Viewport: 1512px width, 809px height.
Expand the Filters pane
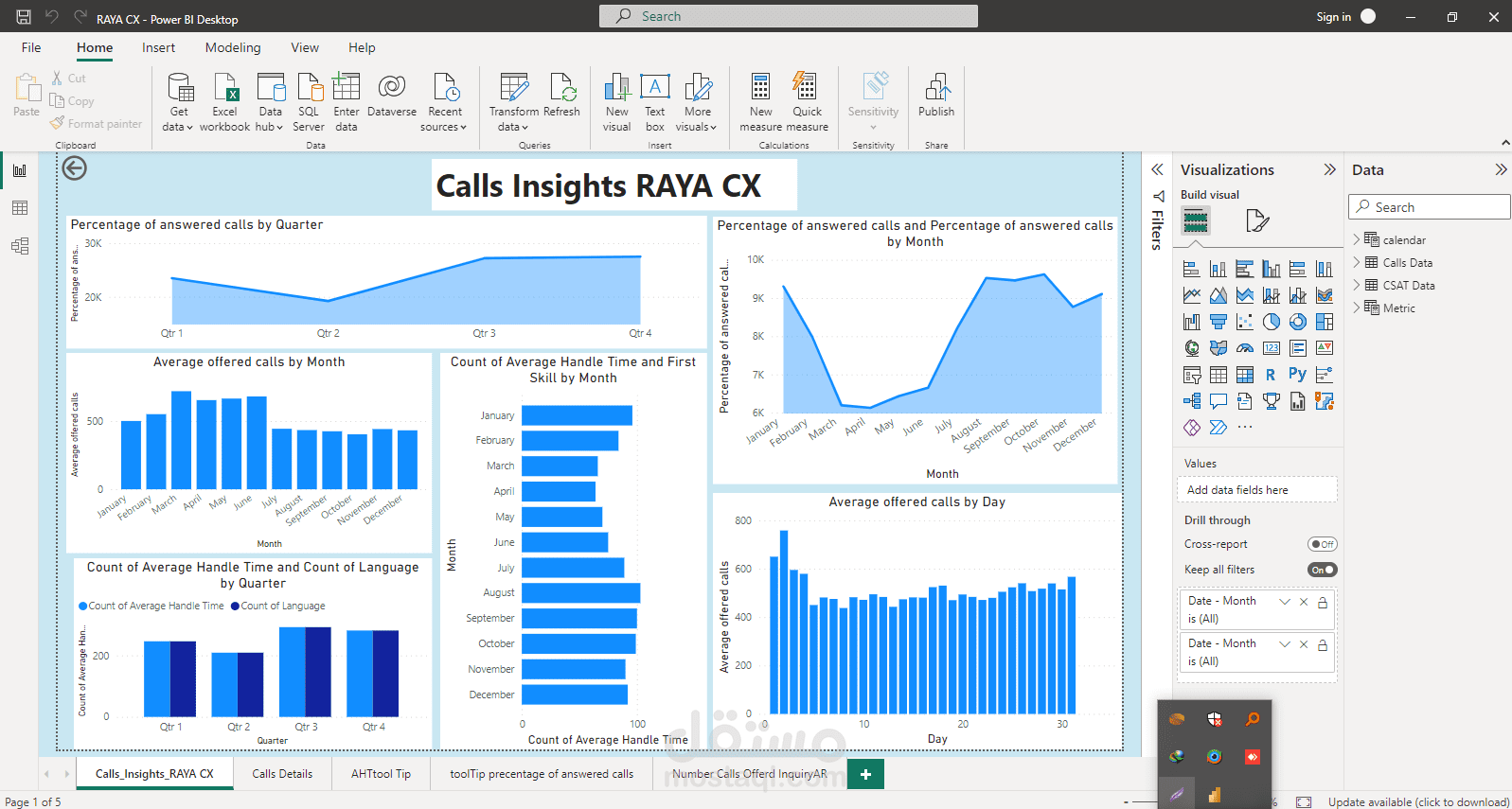(1157, 169)
